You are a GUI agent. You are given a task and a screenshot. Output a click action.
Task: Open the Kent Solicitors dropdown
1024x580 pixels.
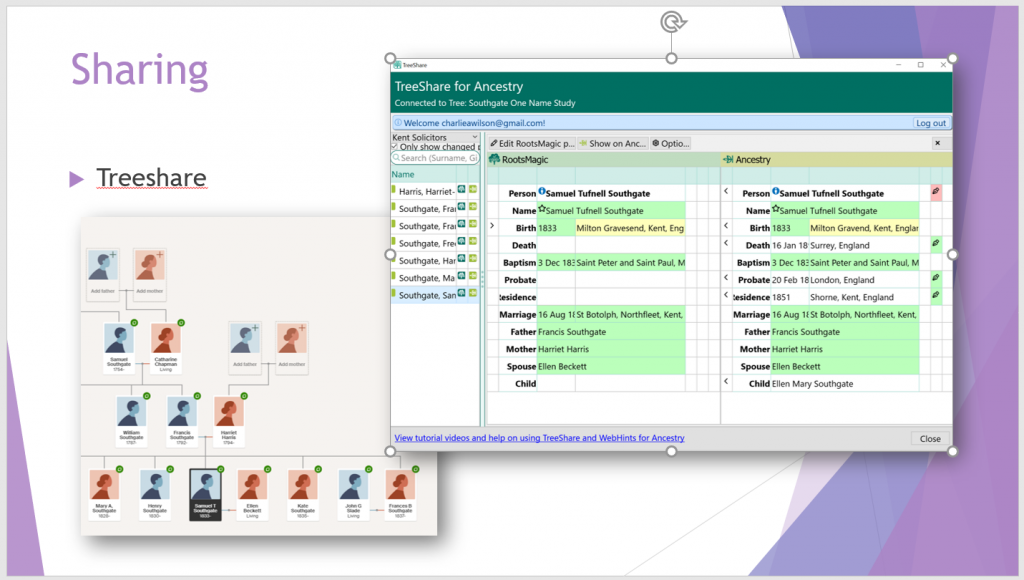coord(435,136)
